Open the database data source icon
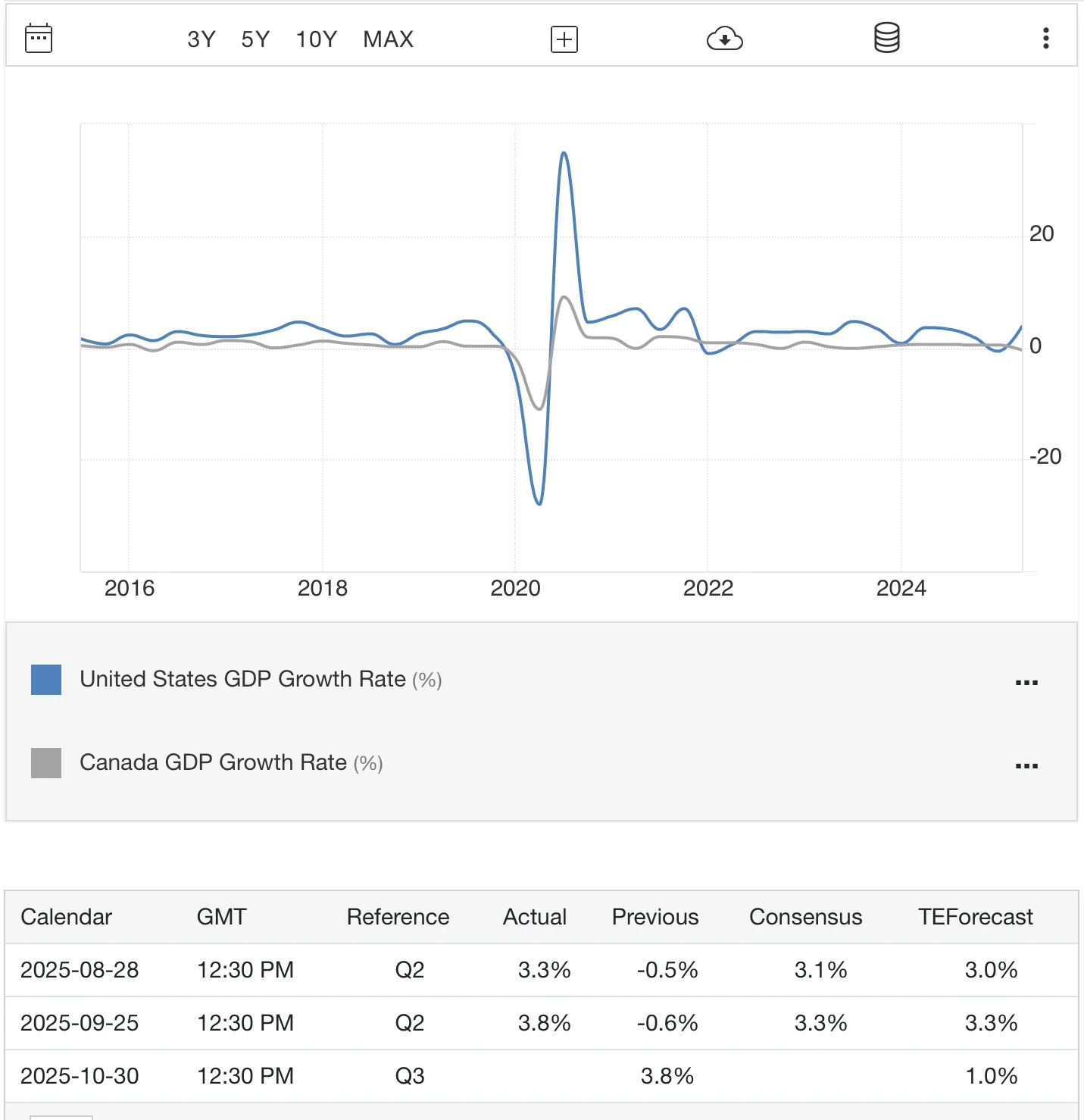This screenshot has width=1084, height=1120. [x=886, y=38]
